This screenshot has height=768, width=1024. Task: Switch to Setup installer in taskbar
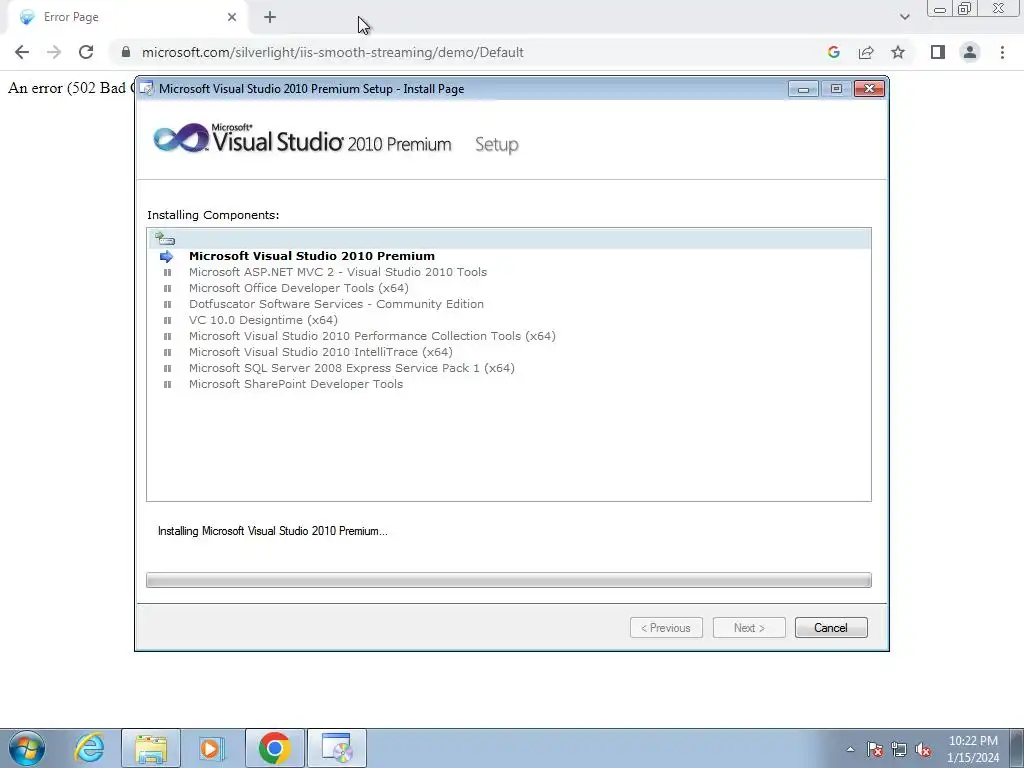point(336,748)
